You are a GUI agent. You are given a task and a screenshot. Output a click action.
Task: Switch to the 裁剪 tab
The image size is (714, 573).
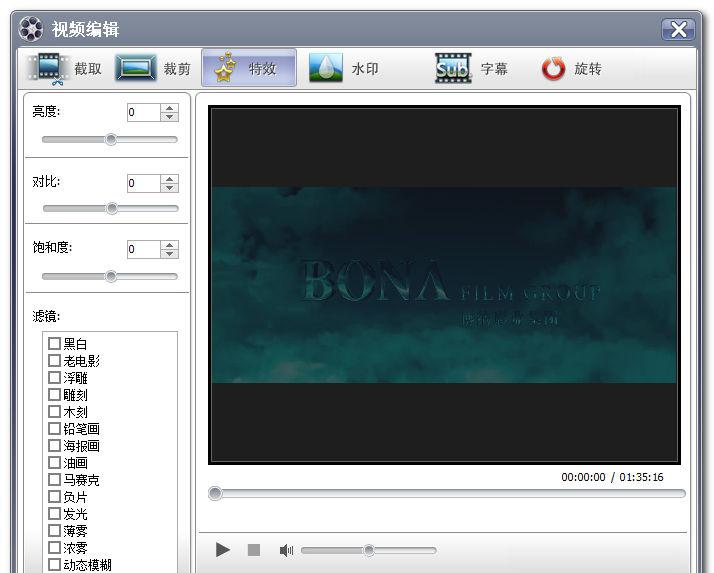153,69
